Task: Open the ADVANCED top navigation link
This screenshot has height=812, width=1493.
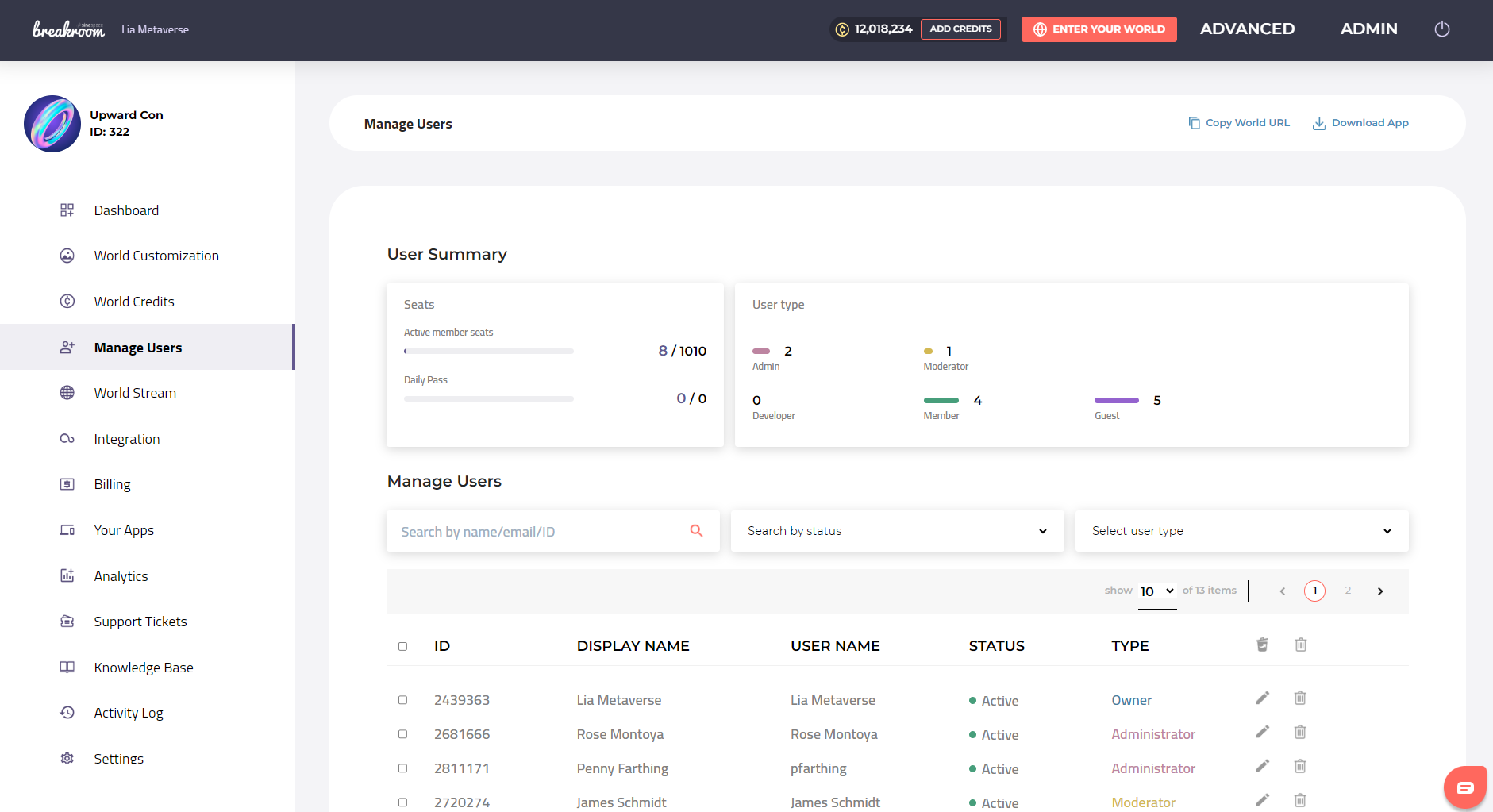Action: (x=1247, y=29)
